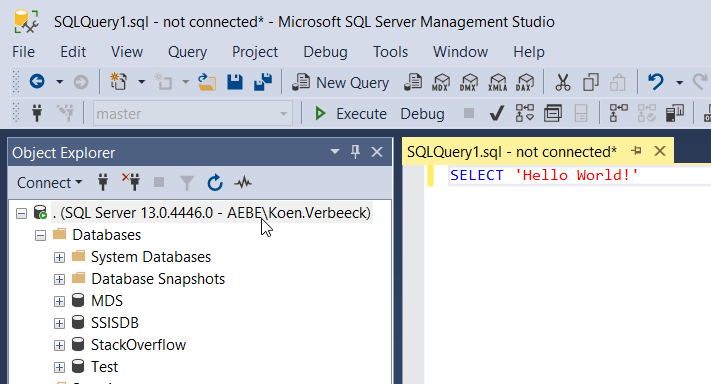
Task: Expand the System Databases folder
Action: point(59,258)
